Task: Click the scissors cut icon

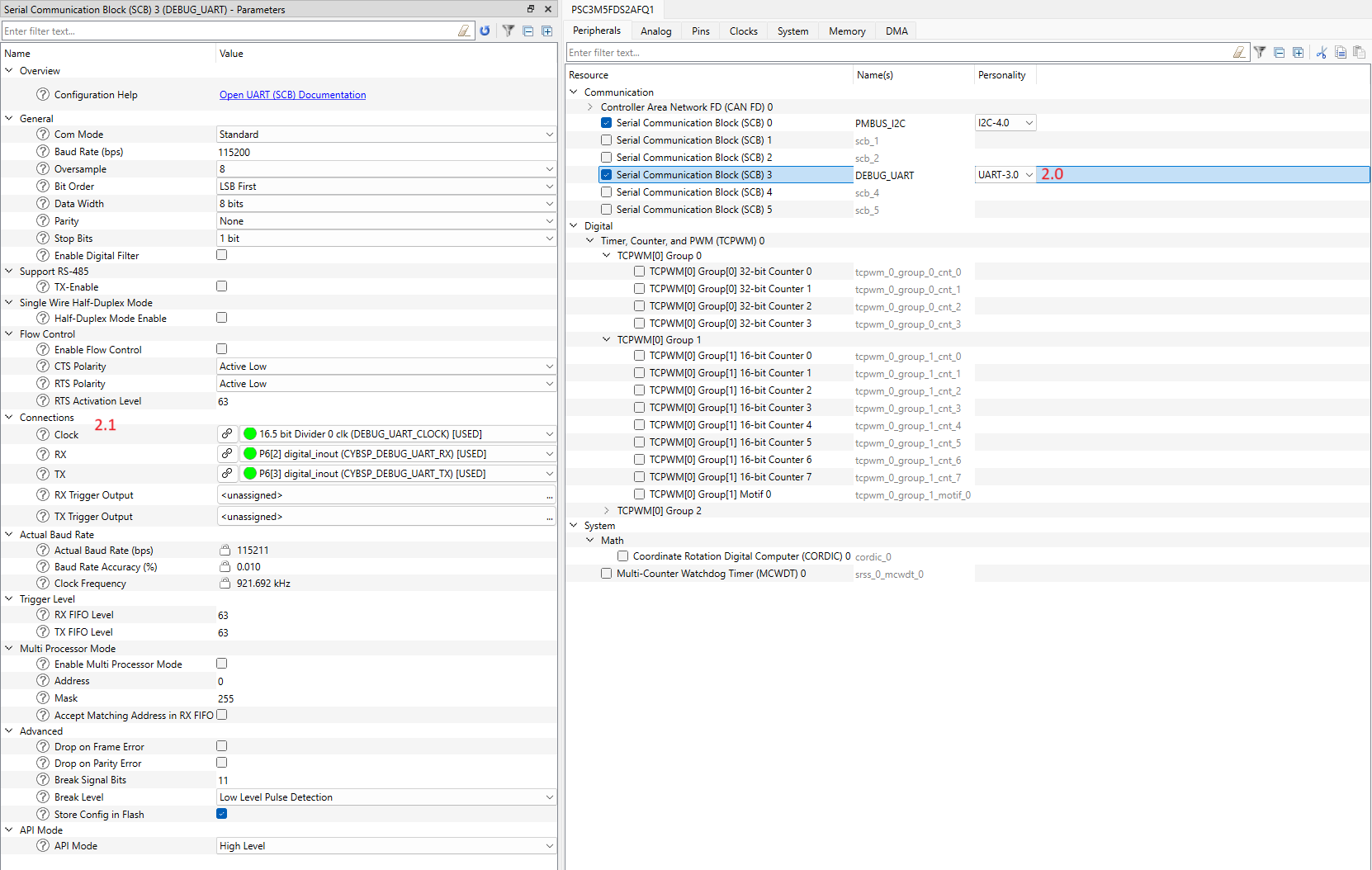Action: pyautogui.click(x=1321, y=52)
